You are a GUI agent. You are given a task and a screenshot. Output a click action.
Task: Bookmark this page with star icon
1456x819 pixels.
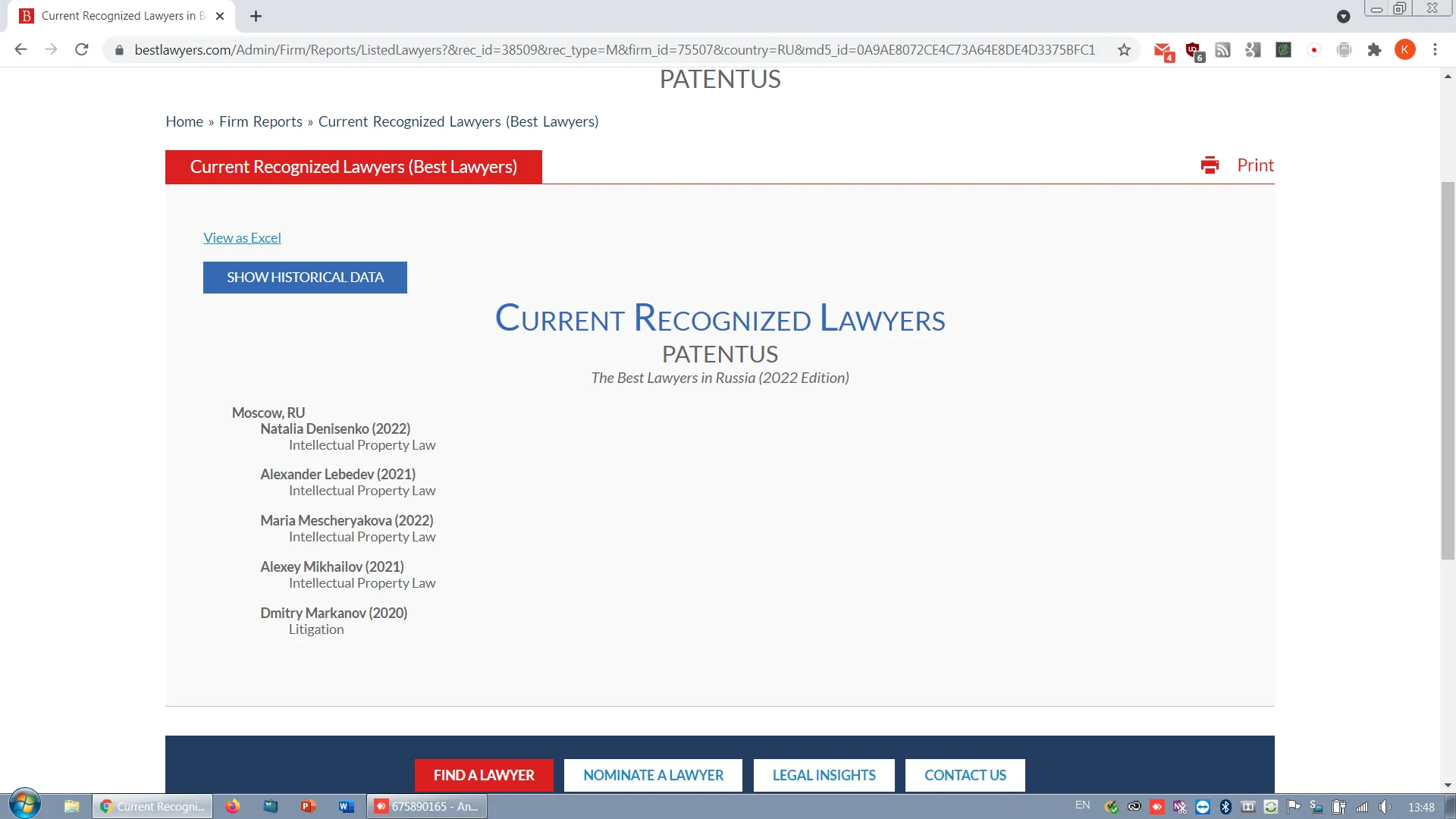[1124, 50]
